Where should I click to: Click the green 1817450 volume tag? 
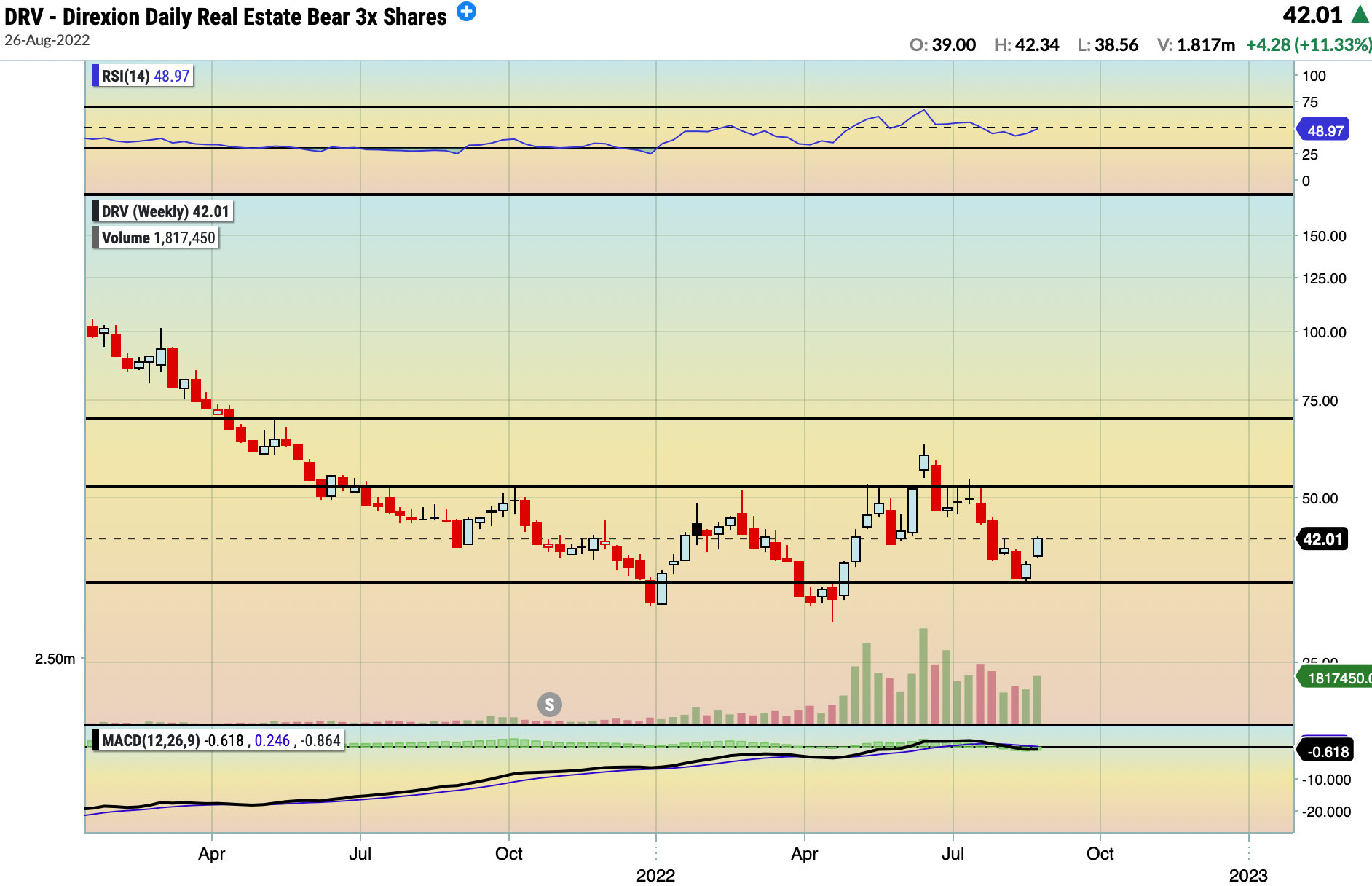click(x=1334, y=678)
